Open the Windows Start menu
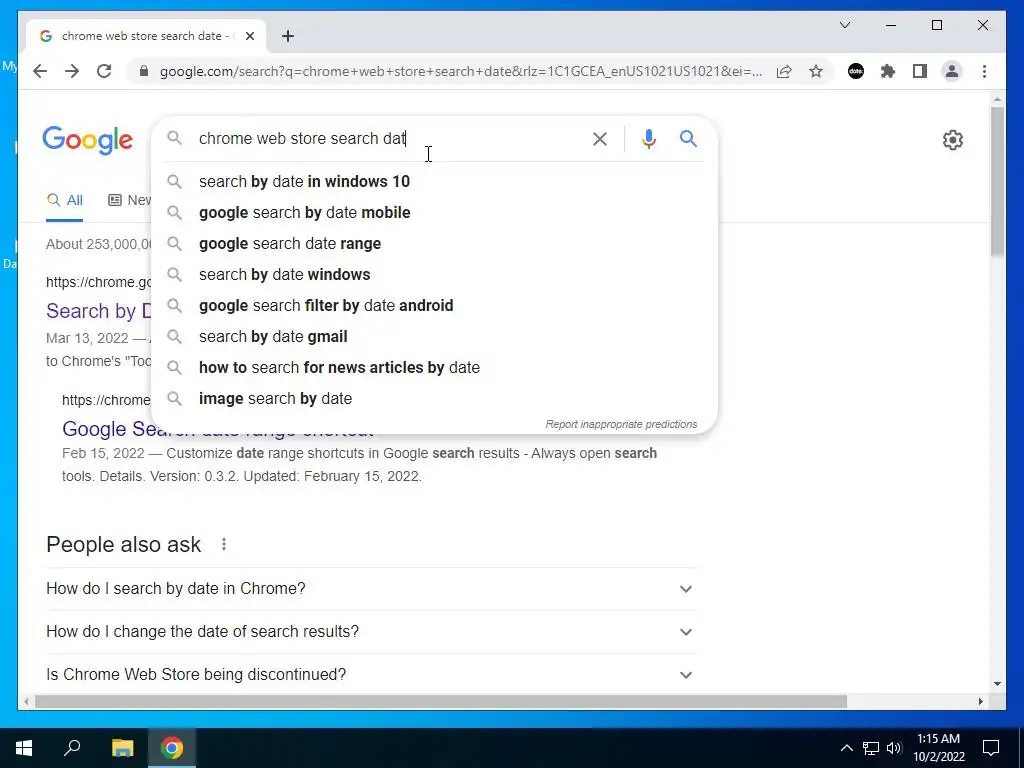This screenshot has width=1024, height=768. 24,748
